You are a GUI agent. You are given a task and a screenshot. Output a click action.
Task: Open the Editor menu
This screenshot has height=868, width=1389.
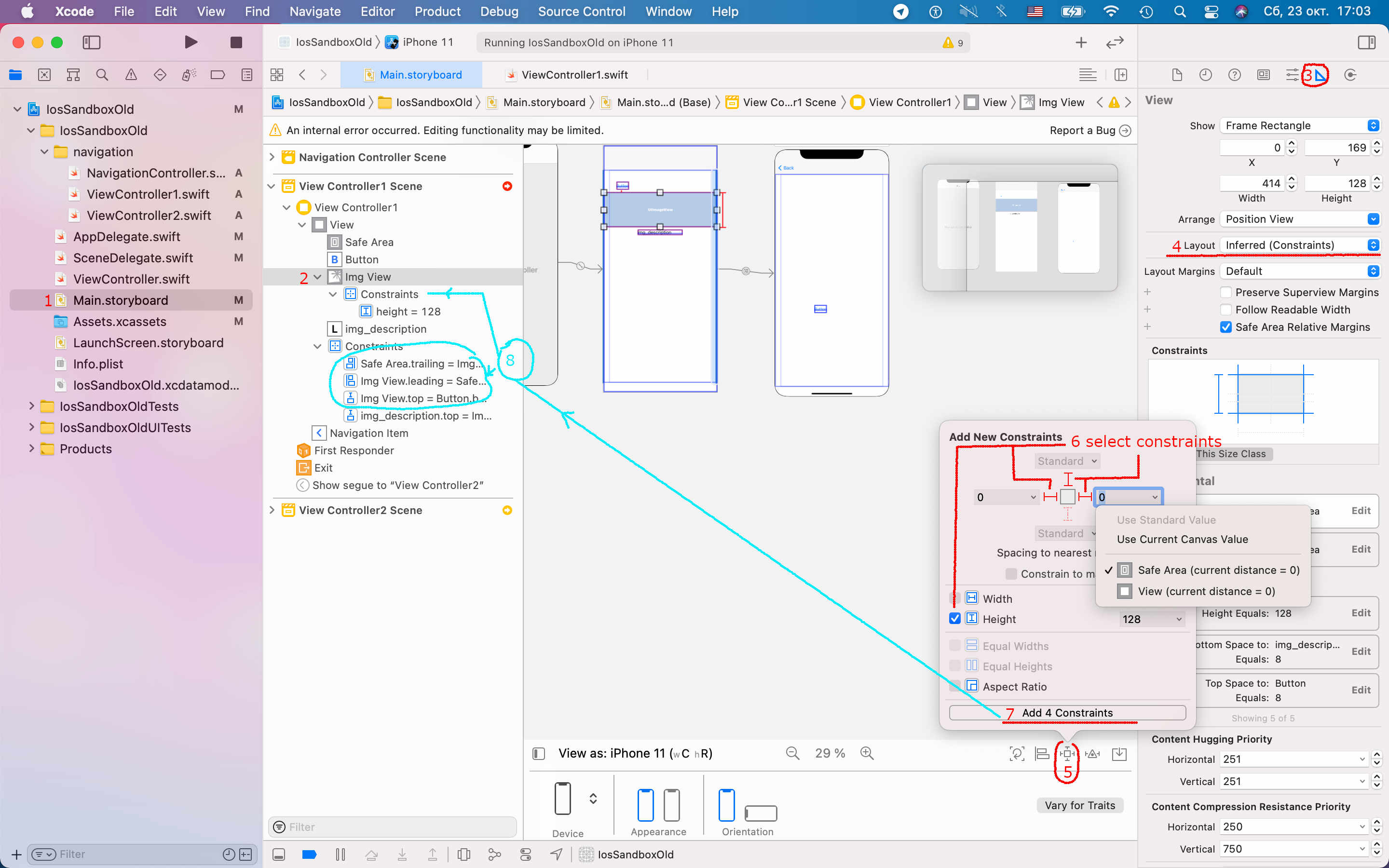tap(377, 12)
